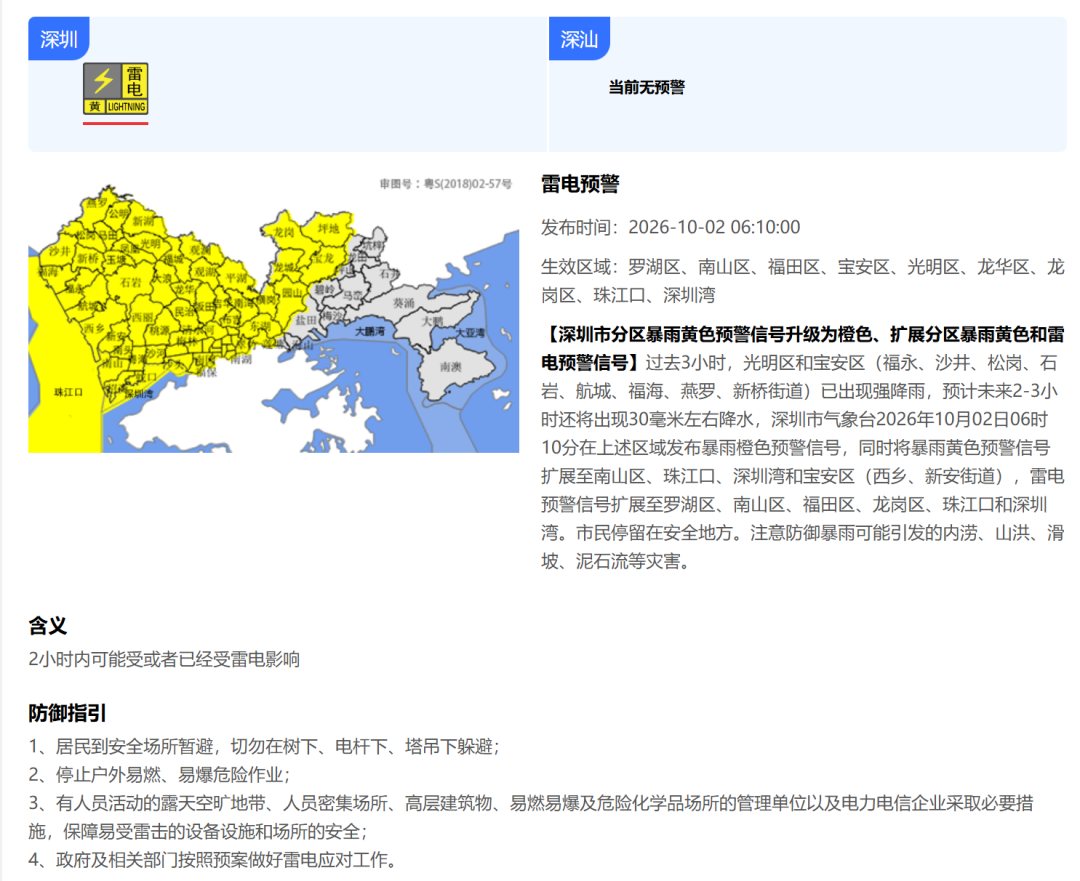Click the 桃源 district on the map
The width and height of the screenshot is (1080, 881).
pyautogui.click(x=159, y=331)
